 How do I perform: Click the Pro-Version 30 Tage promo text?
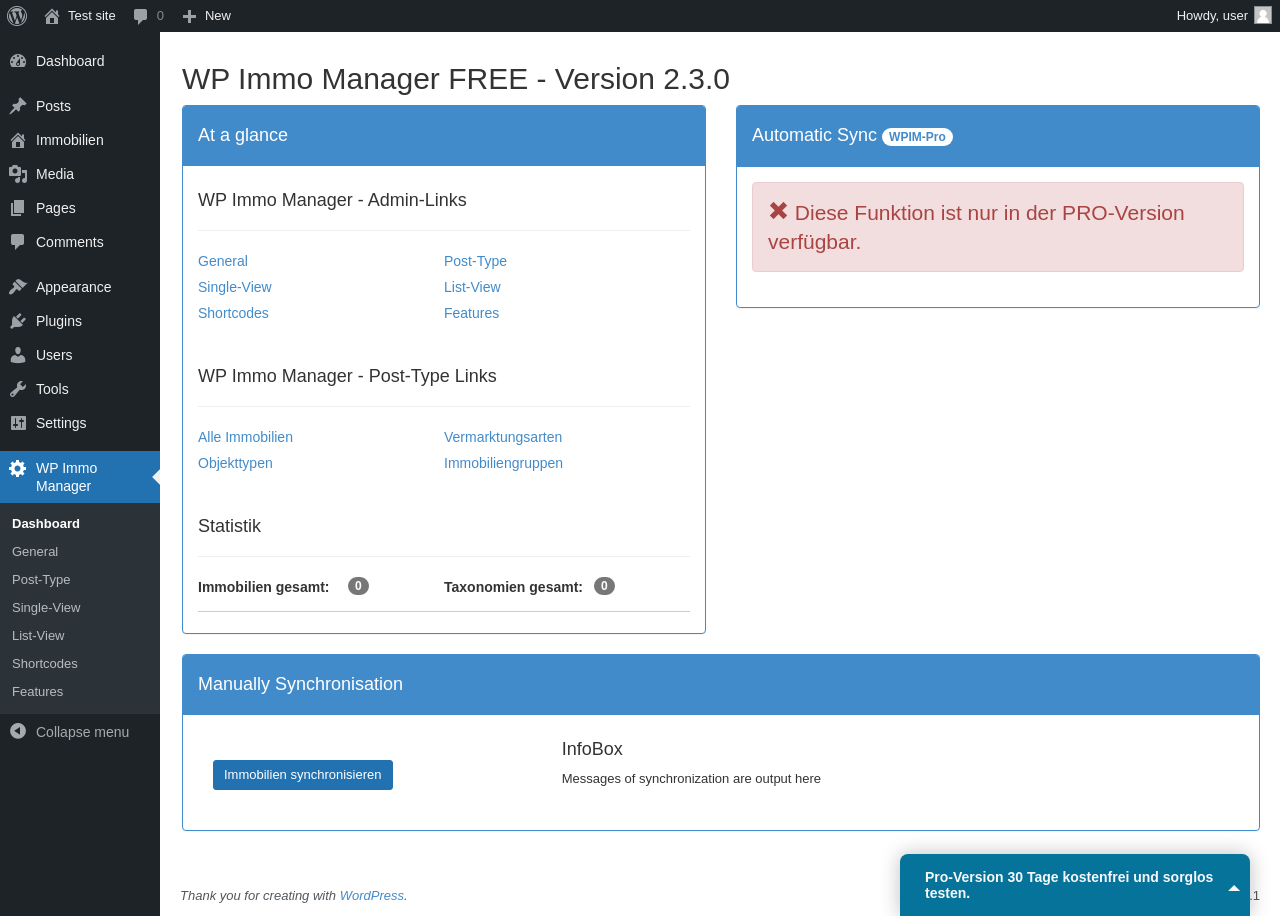click(x=1069, y=885)
